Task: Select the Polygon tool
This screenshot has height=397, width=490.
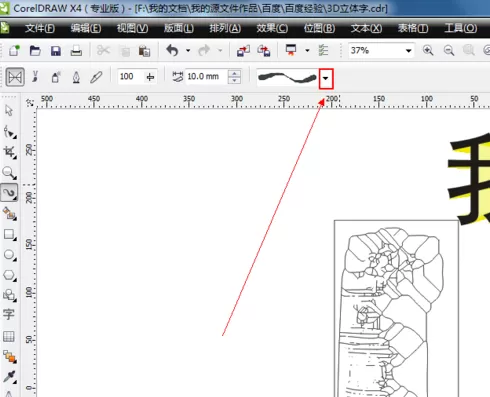Action: coord(9,275)
